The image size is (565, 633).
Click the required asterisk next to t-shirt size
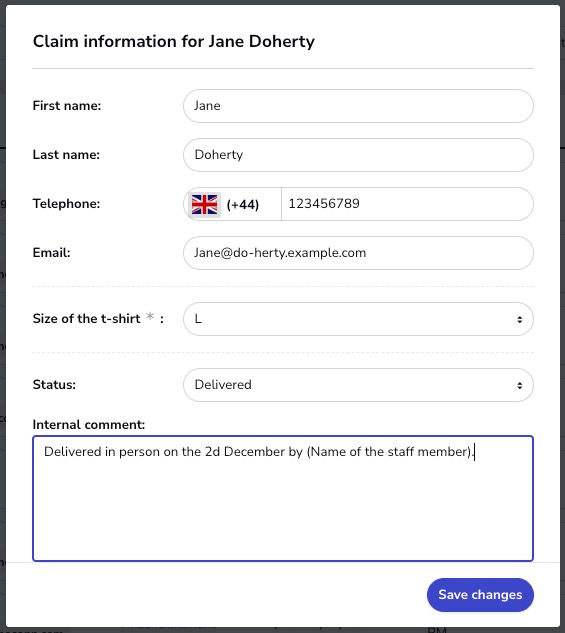(150, 316)
